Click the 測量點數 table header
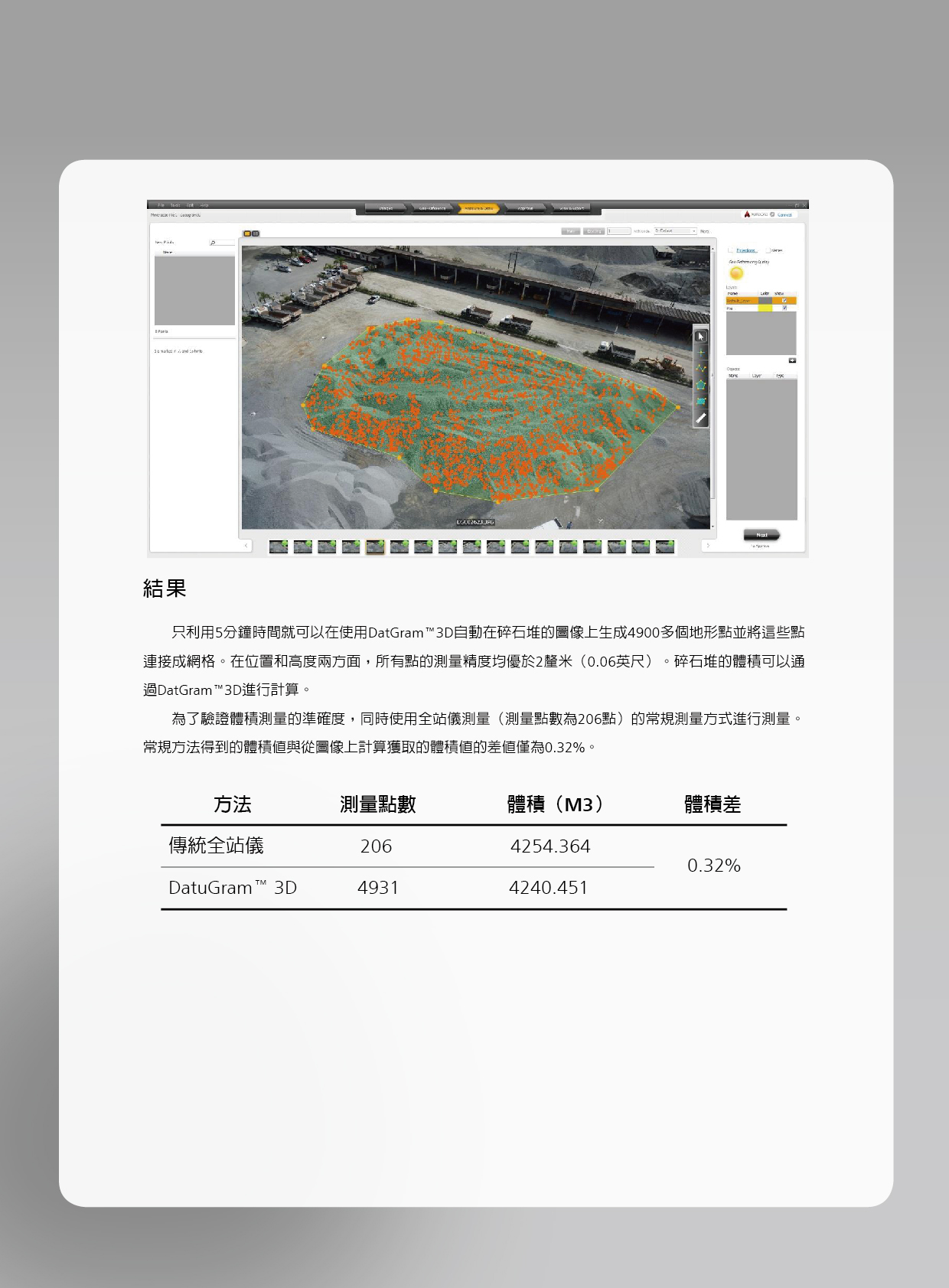Image resolution: width=949 pixels, height=1288 pixels. pyautogui.click(x=378, y=804)
